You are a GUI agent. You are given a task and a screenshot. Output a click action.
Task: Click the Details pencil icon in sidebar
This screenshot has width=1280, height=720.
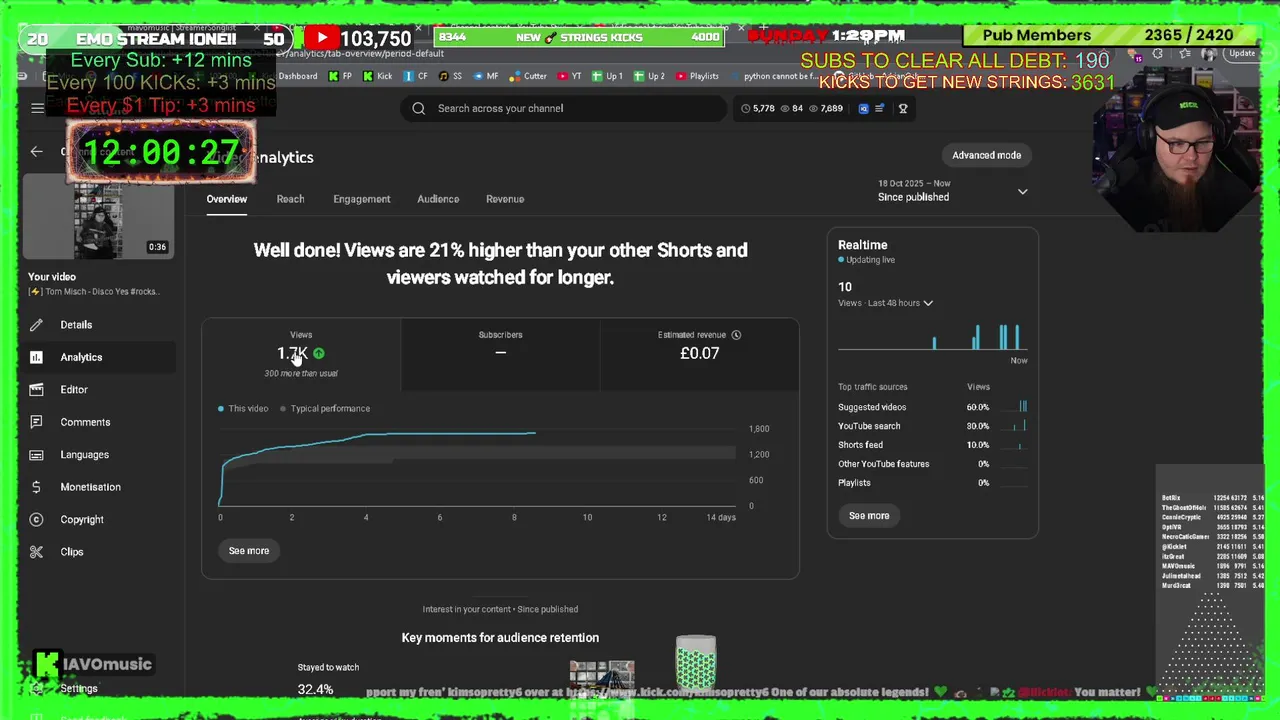tap(37, 325)
